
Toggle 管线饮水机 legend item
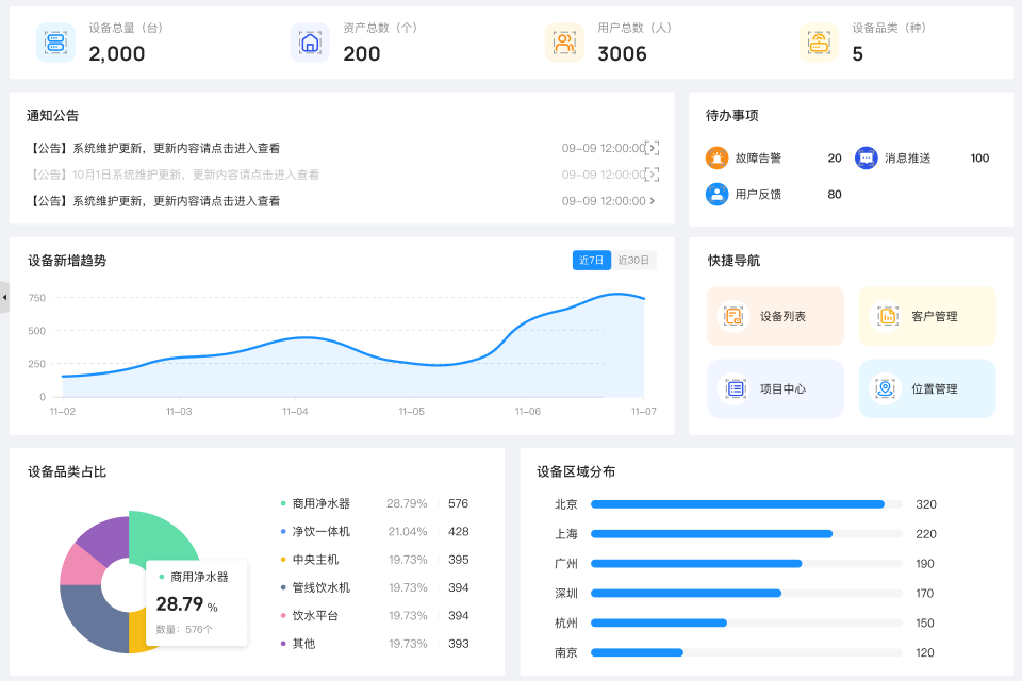(x=315, y=587)
